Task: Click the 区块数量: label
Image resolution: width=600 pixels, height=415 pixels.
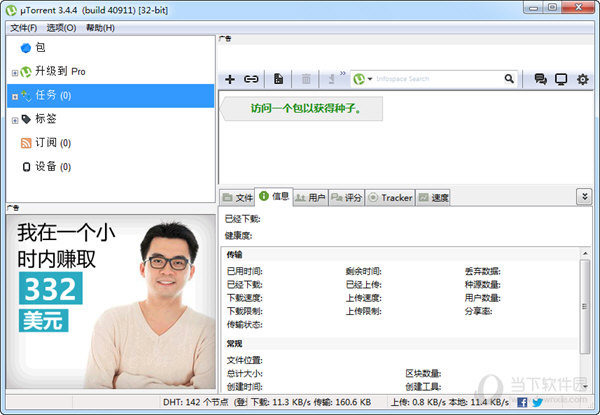Action: (423, 373)
